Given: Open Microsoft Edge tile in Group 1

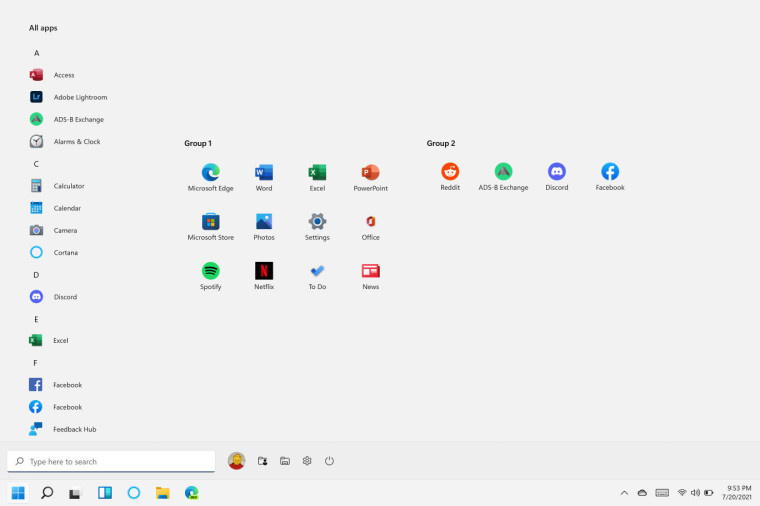Looking at the screenshot, I should (x=211, y=177).
